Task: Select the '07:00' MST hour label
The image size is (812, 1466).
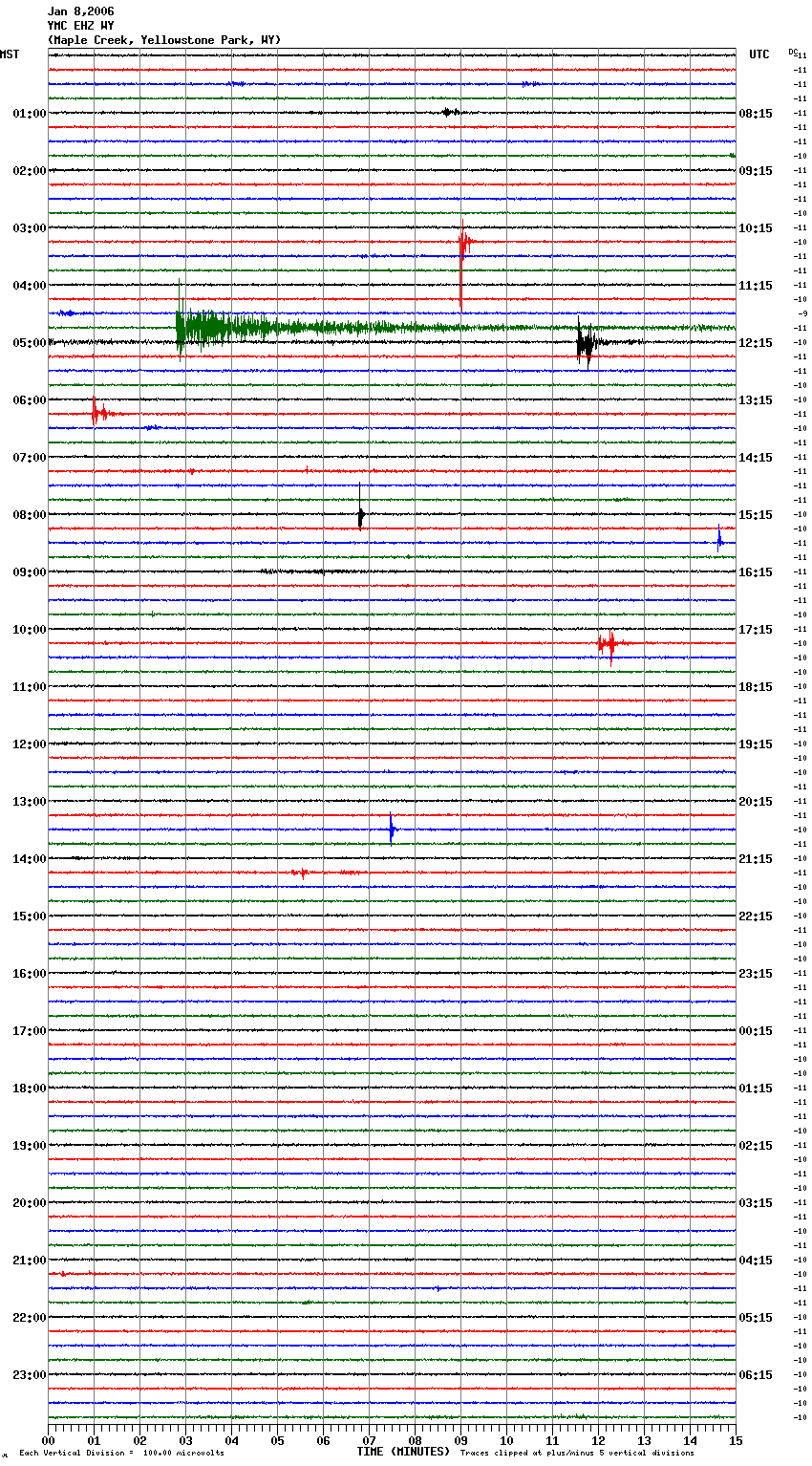Action: click(x=30, y=458)
